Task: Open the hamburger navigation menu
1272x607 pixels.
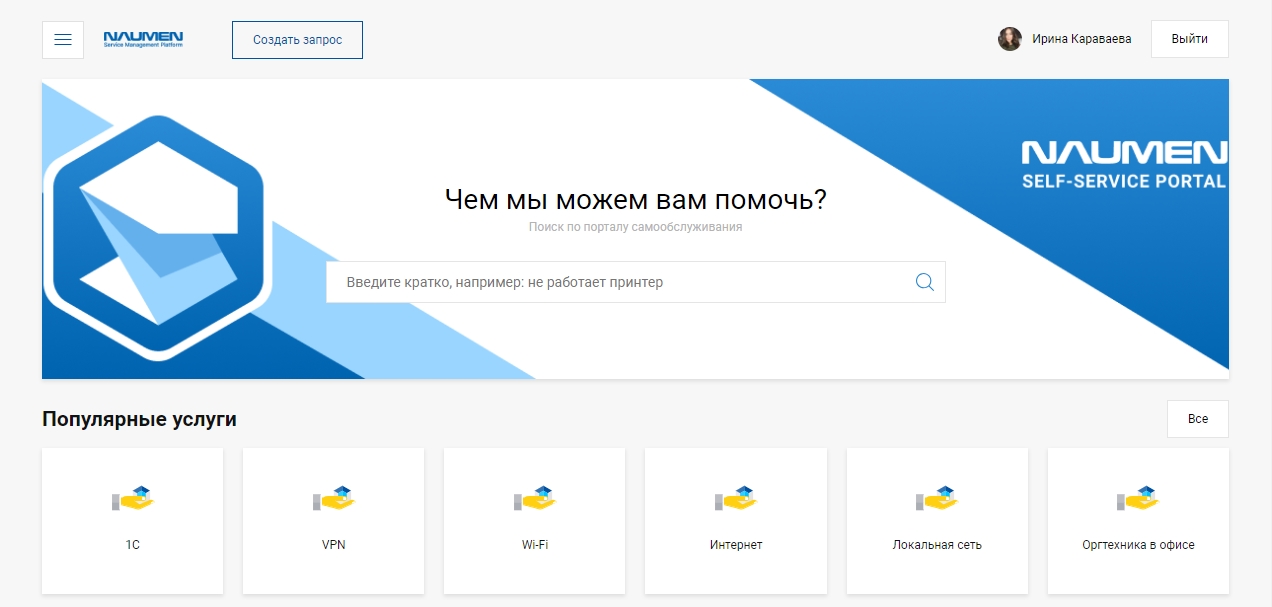Action: click(x=63, y=40)
